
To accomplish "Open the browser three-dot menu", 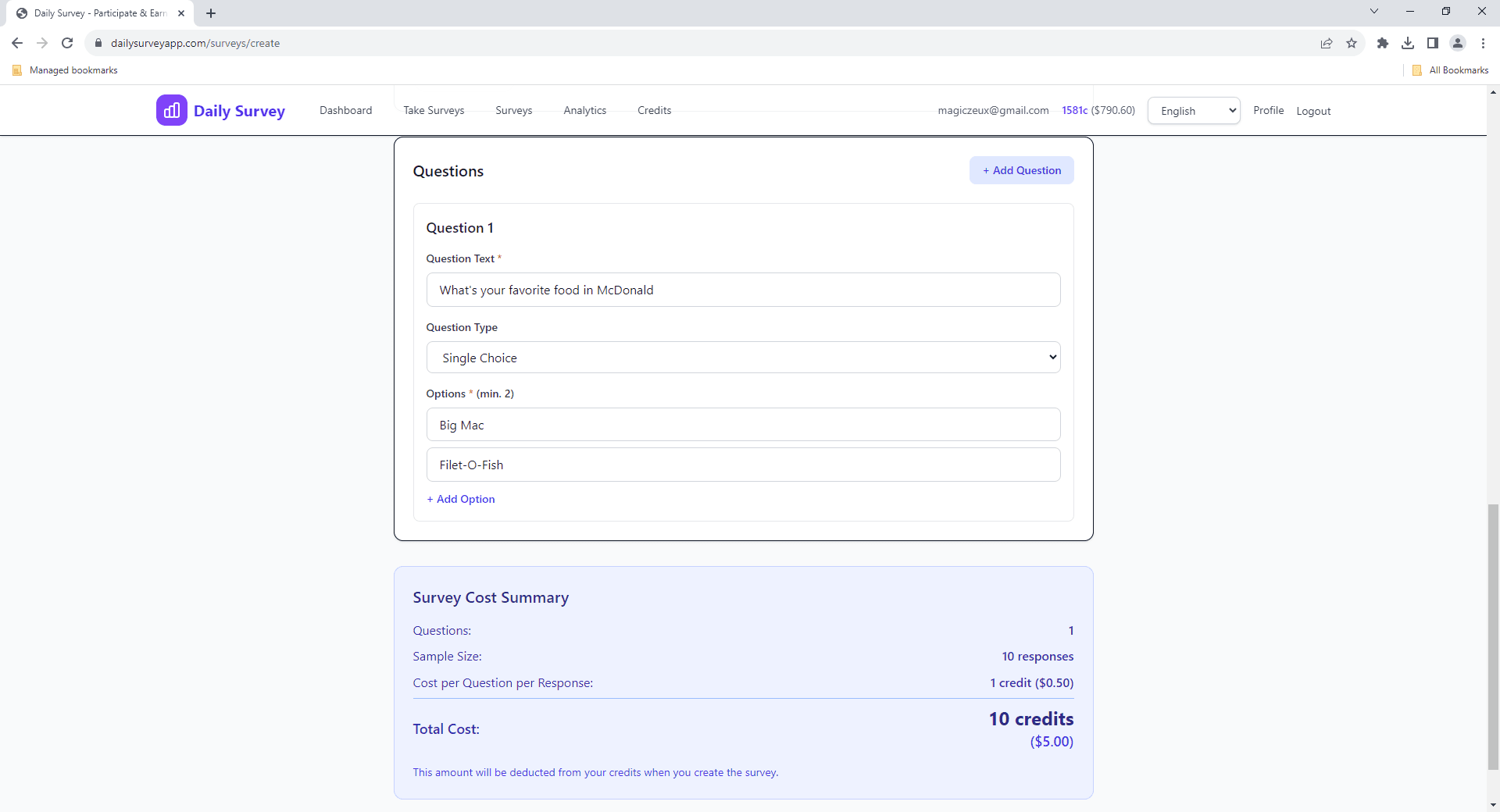I will coord(1483,43).
